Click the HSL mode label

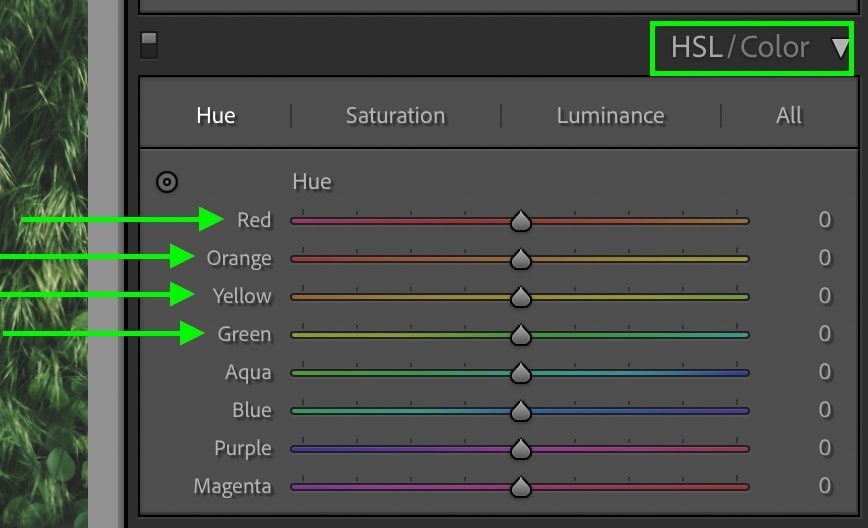pos(696,47)
